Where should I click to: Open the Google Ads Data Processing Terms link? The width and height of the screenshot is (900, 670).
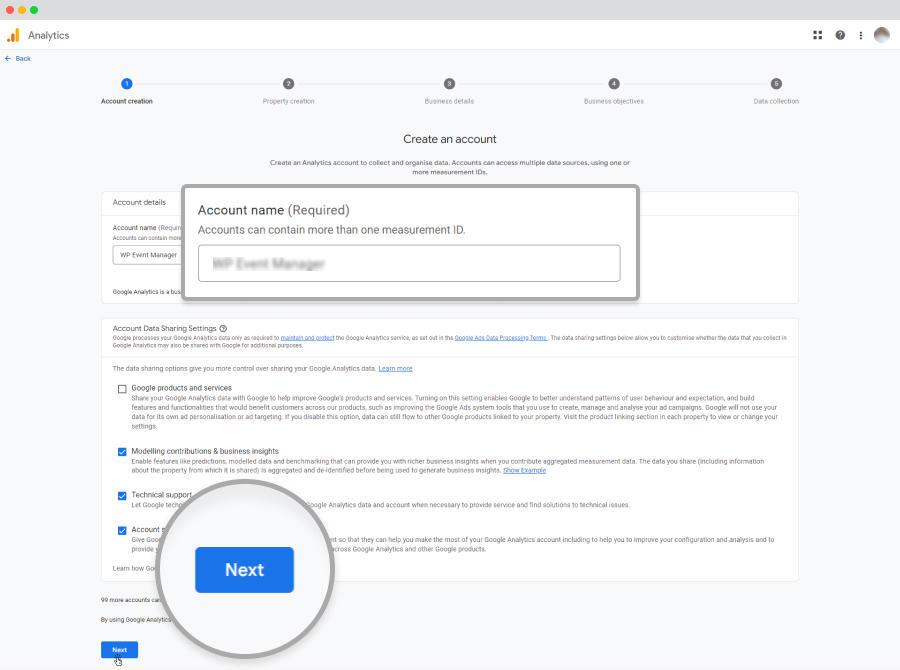coord(501,338)
